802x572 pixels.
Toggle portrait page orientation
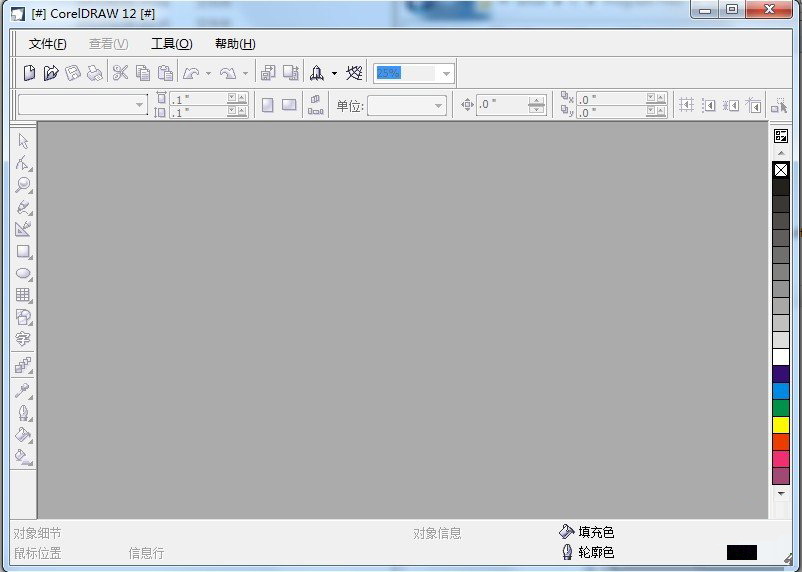tap(267, 105)
